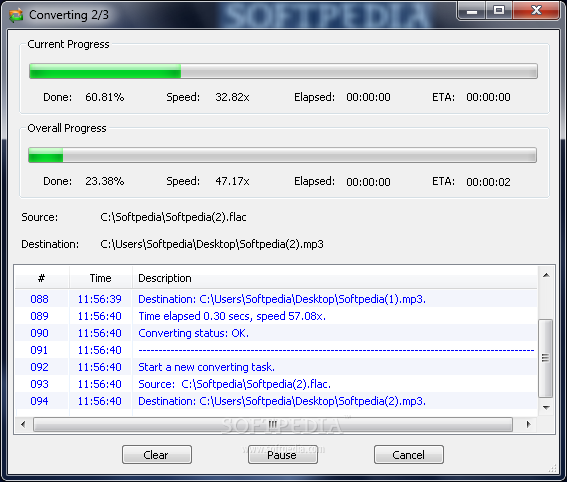Click the current Done value 60.81%

tap(105, 97)
